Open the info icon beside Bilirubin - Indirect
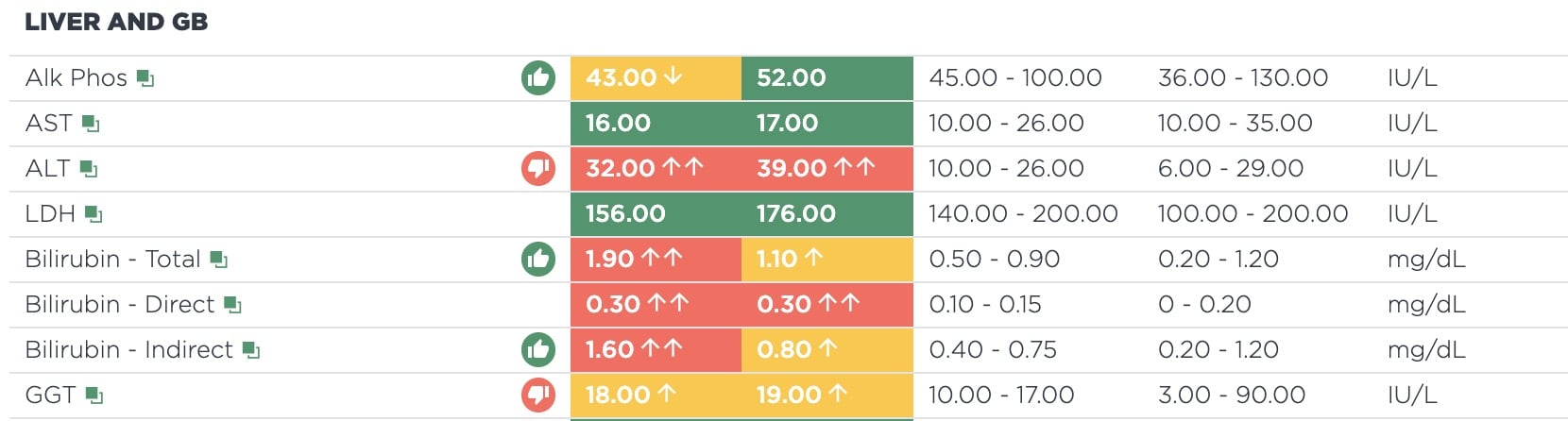Image resolution: width=1568 pixels, height=421 pixels. coord(251,350)
